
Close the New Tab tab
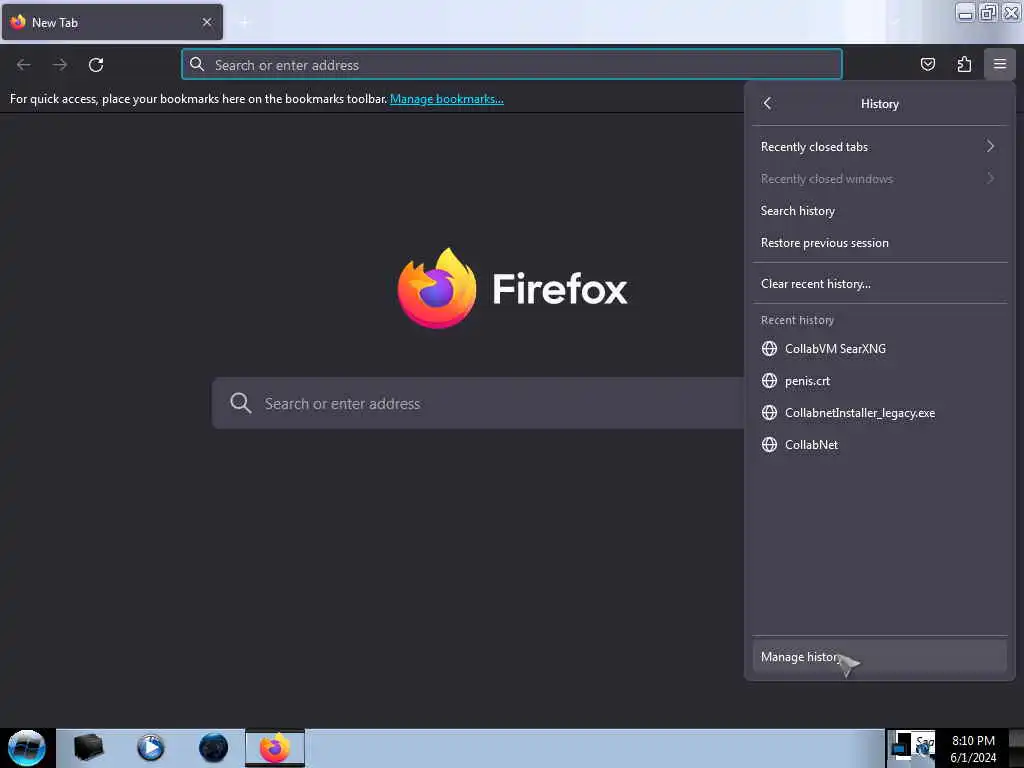coord(207,22)
